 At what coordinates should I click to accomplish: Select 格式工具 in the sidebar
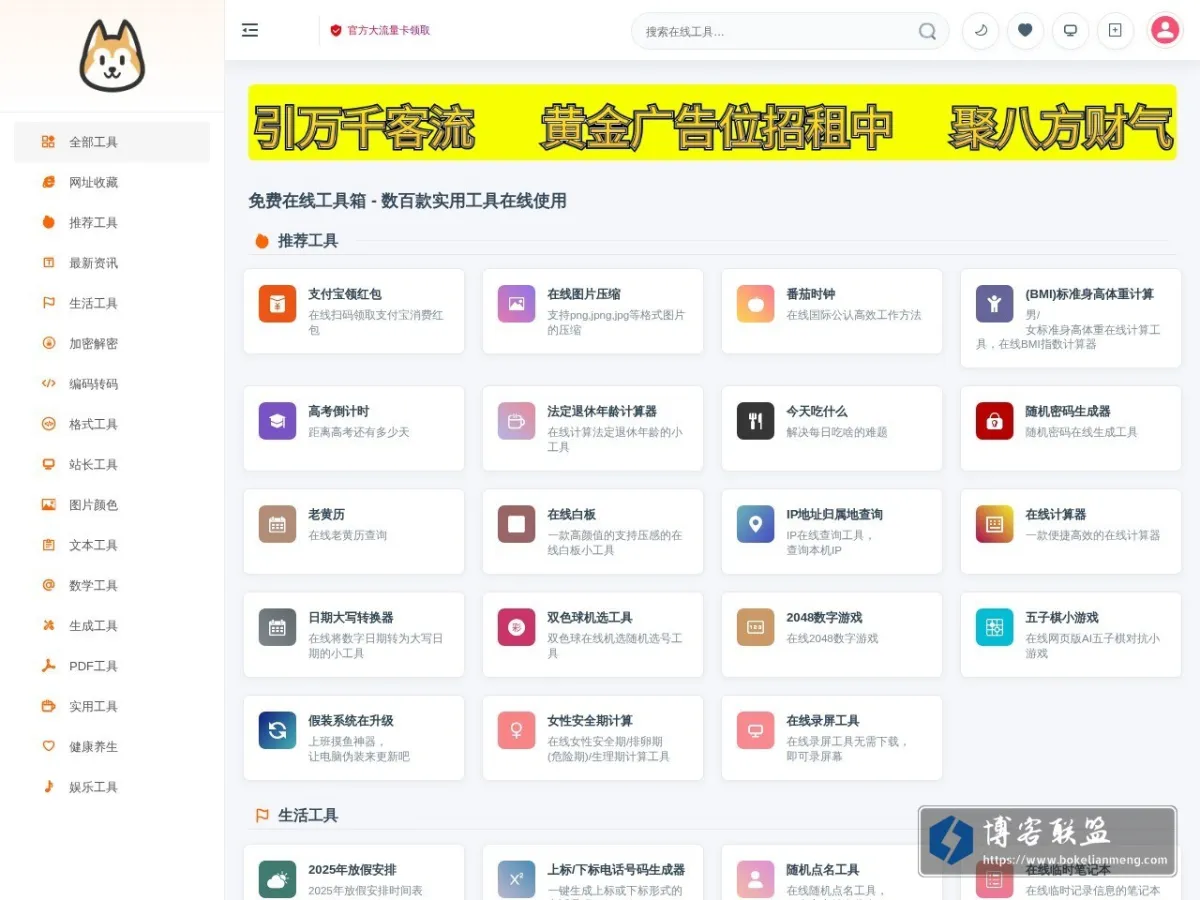tap(112, 424)
